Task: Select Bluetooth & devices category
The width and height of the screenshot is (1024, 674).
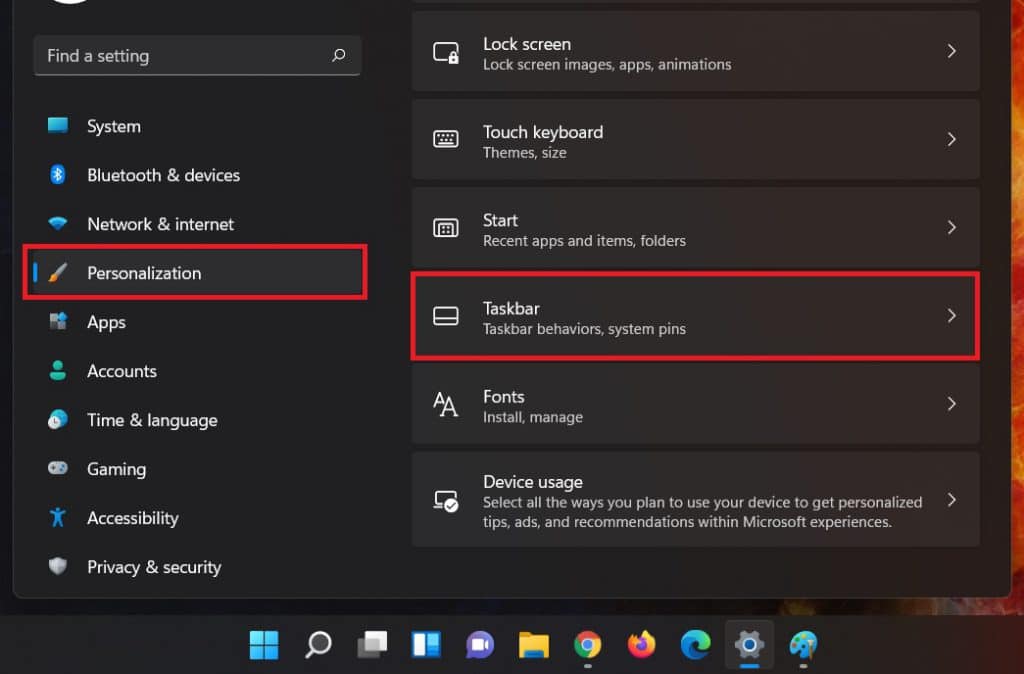Action: 197,175
